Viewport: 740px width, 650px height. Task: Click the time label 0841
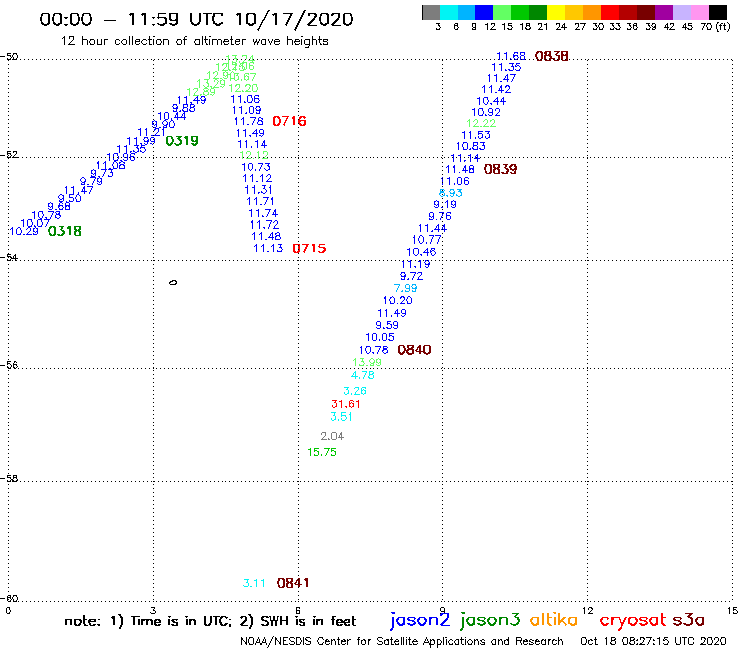coord(293,583)
